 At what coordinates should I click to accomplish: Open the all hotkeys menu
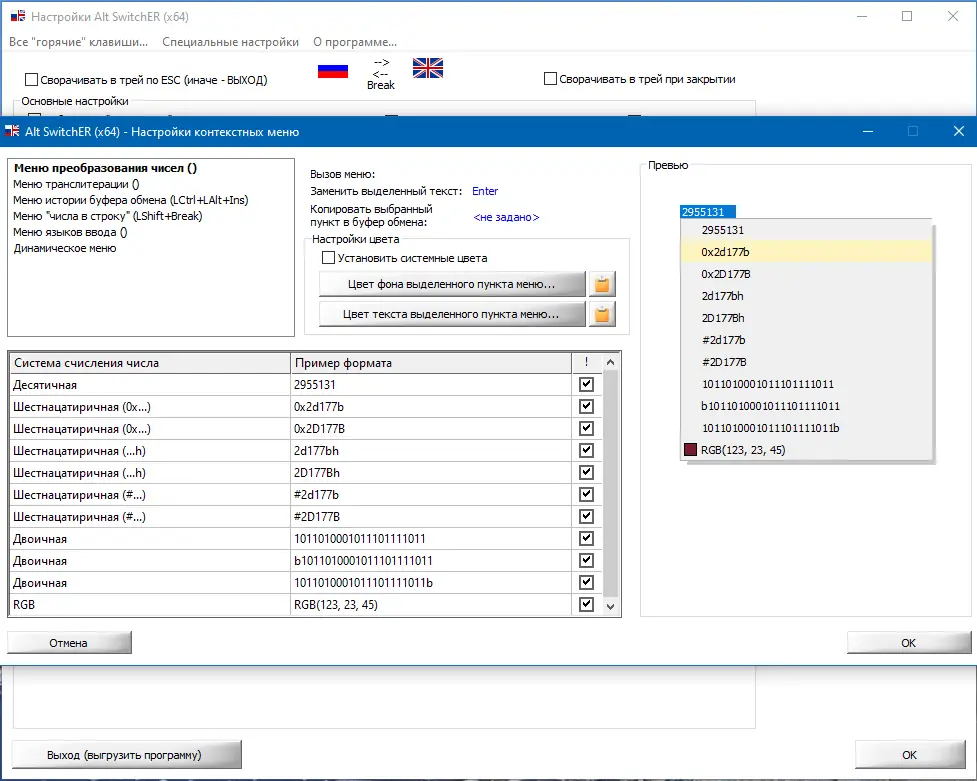pos(79,42)
